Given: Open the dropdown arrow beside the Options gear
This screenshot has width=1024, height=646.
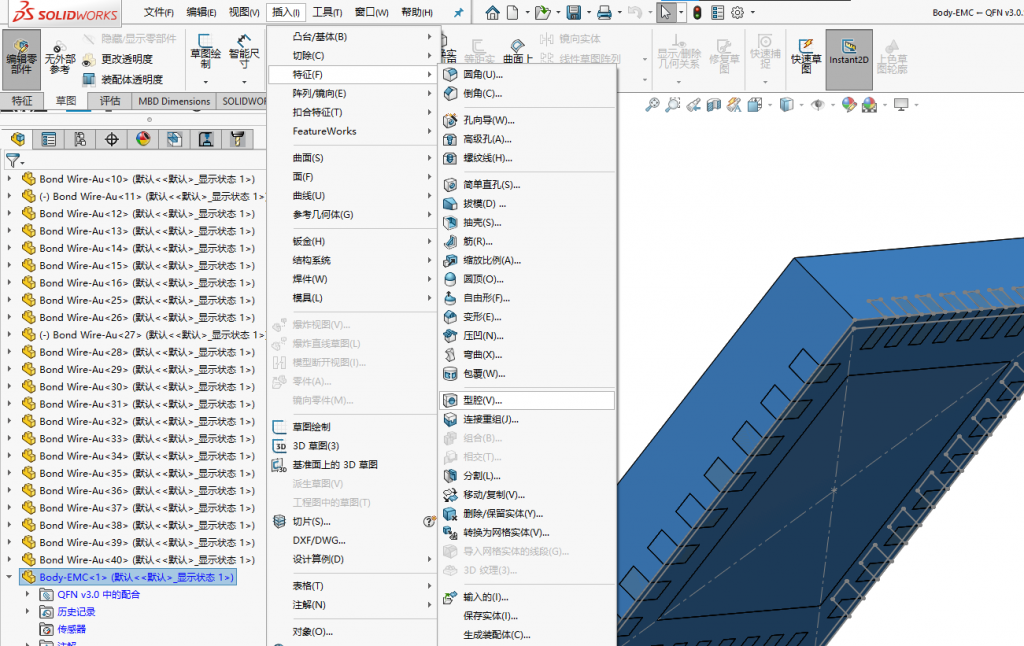Looking at the screenshot, I should point(752,12).
